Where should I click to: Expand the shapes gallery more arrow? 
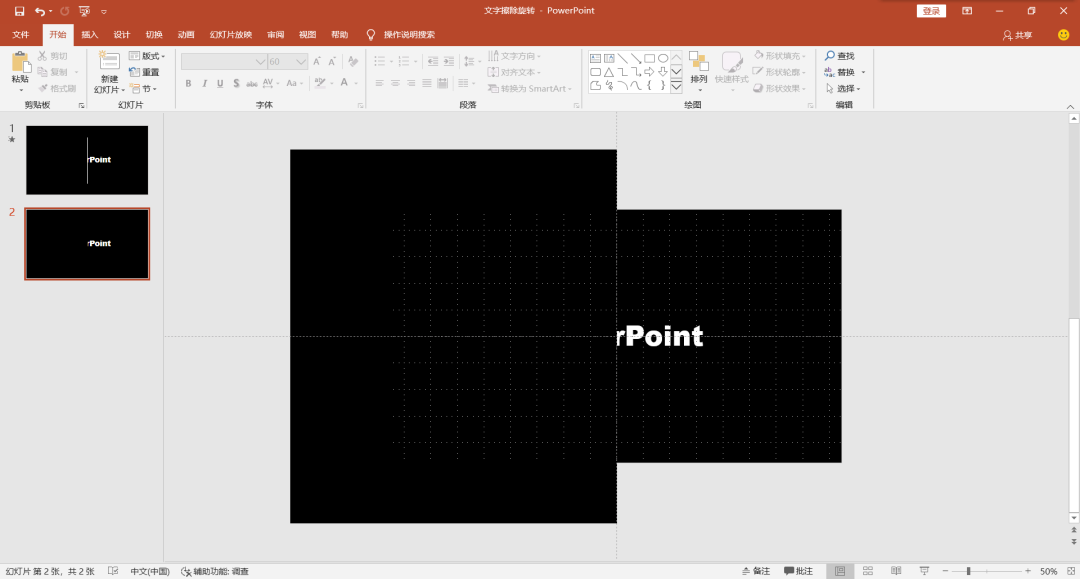click(x=676, y=86)
